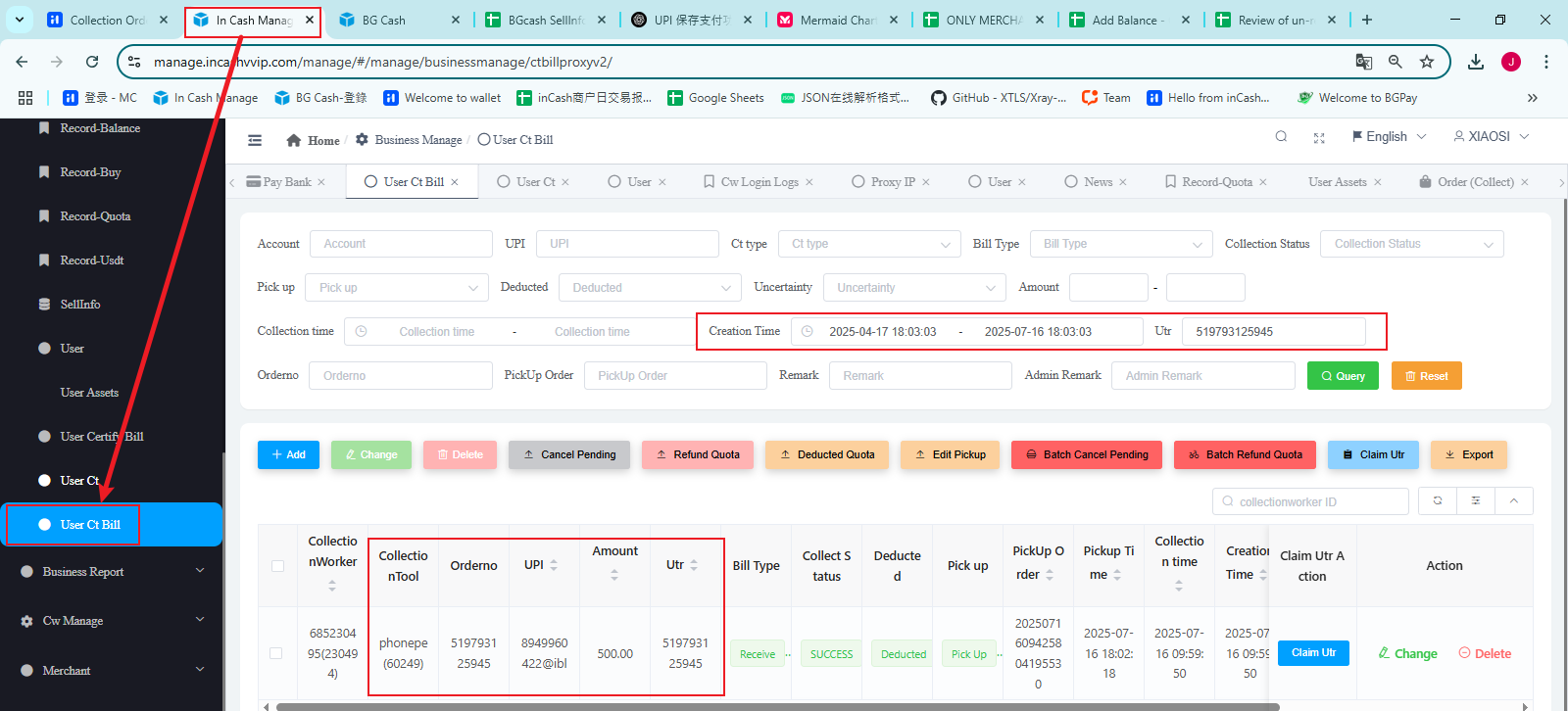
Task: Open User Assets in sidebar
Action: [89, 393]
